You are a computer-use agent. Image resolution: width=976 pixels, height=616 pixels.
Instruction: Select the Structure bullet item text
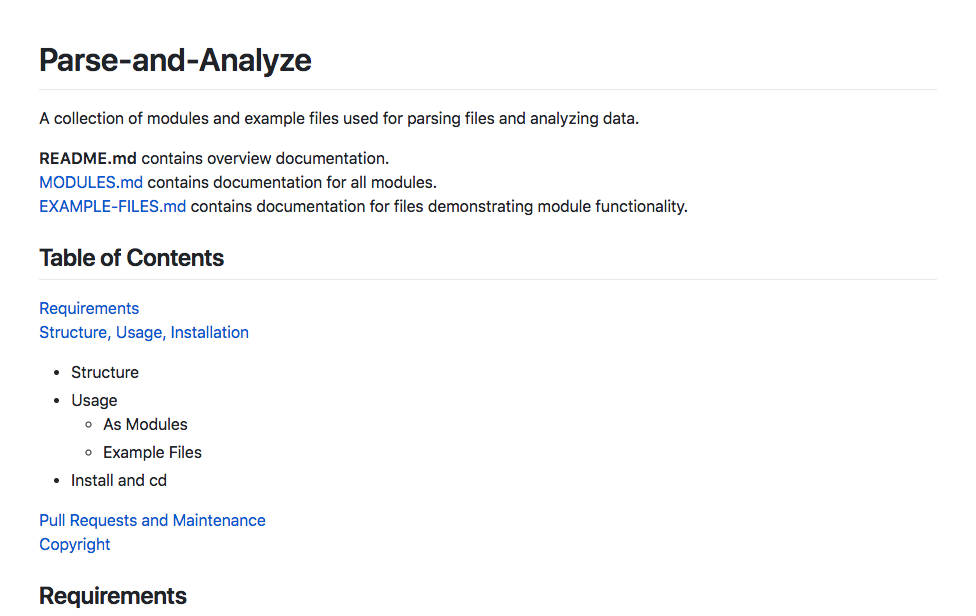pyautogui.click(x=105, y=372)
